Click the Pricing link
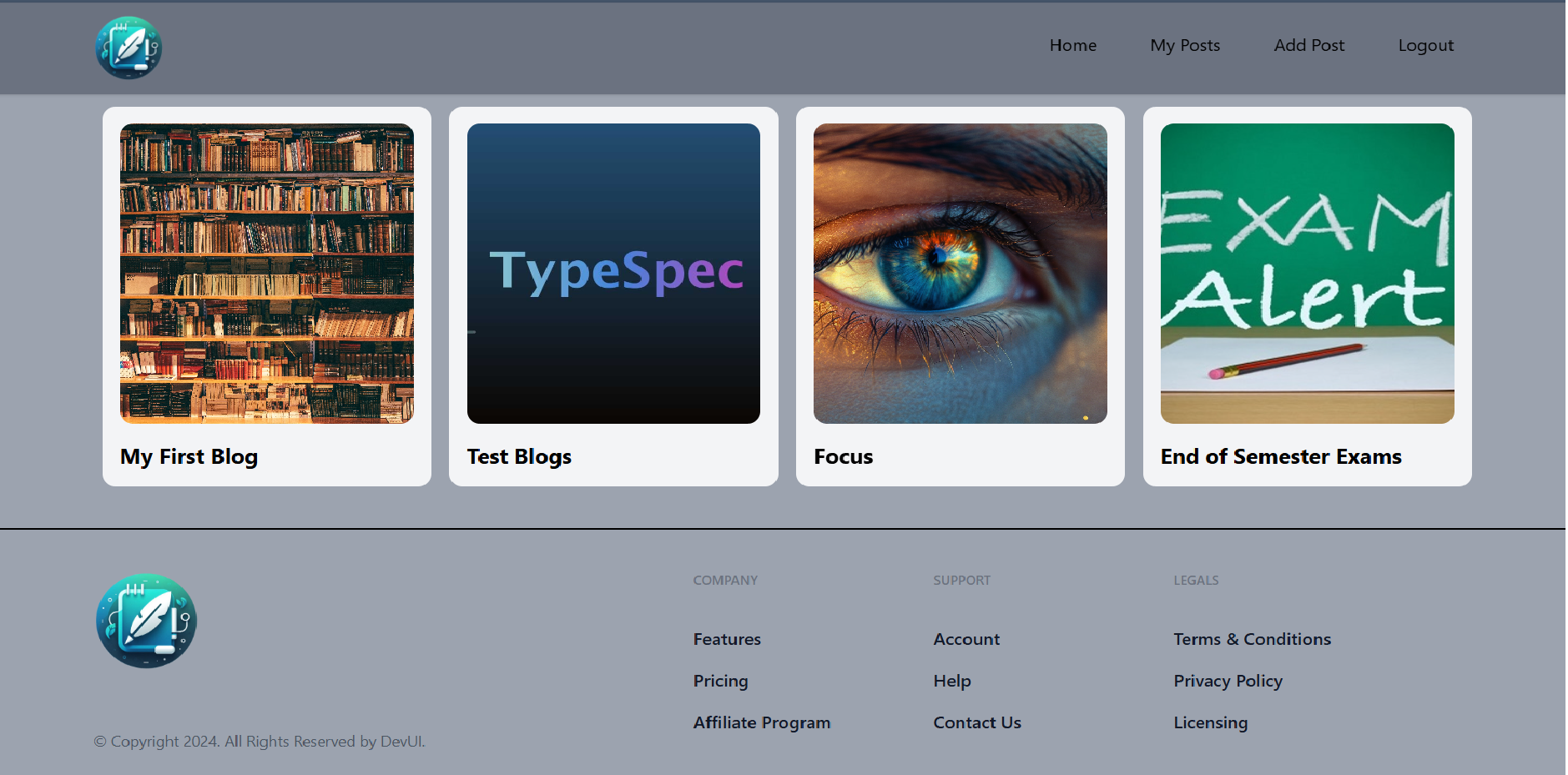The width and height of the screenshot is (1568, 775). [719, 681]
